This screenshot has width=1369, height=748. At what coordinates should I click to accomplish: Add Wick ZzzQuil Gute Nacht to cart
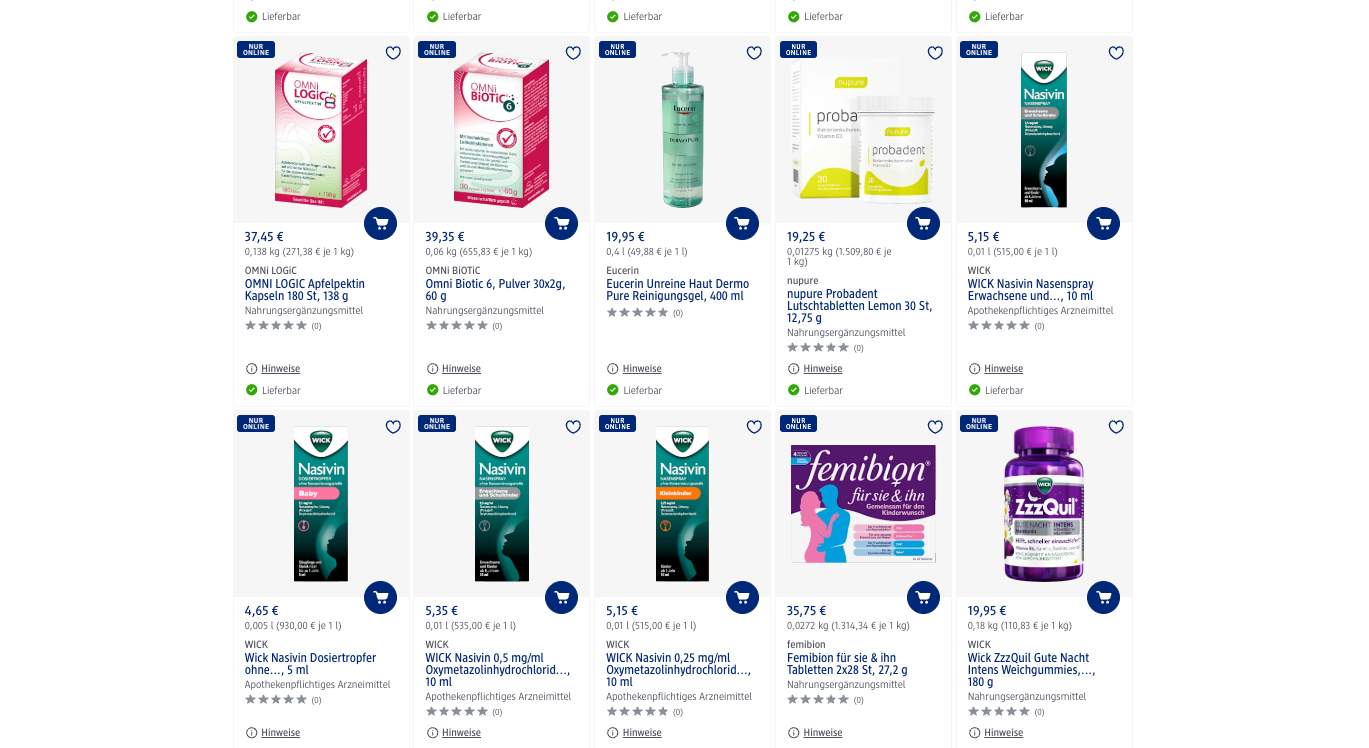(x=1103, y=597)
